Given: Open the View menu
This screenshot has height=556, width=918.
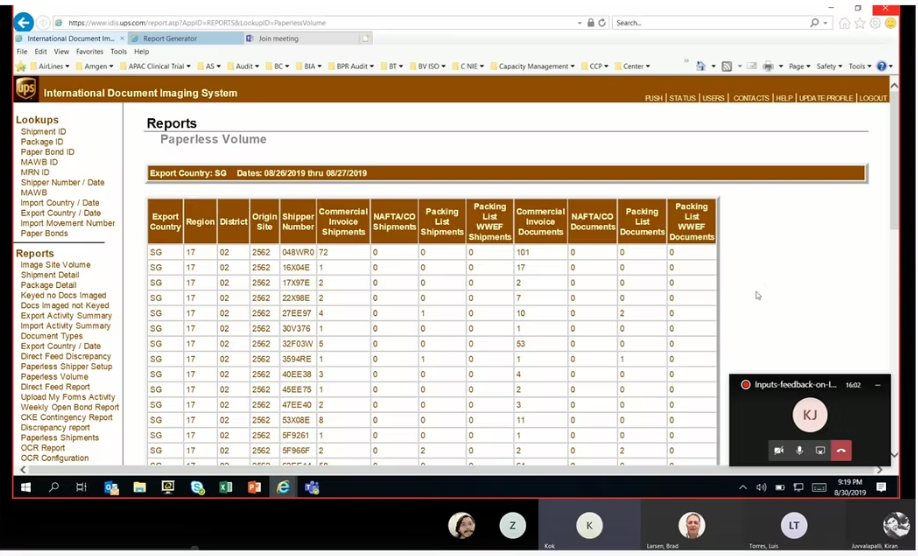Looking at the screenshot, I should (x=61, y=52).
